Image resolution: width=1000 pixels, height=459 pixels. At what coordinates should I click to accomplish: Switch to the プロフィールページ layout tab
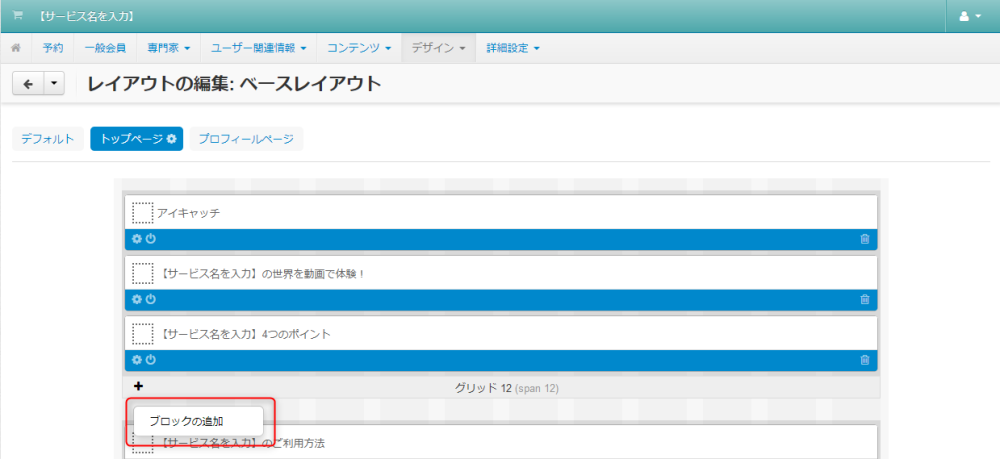[246, 139]
